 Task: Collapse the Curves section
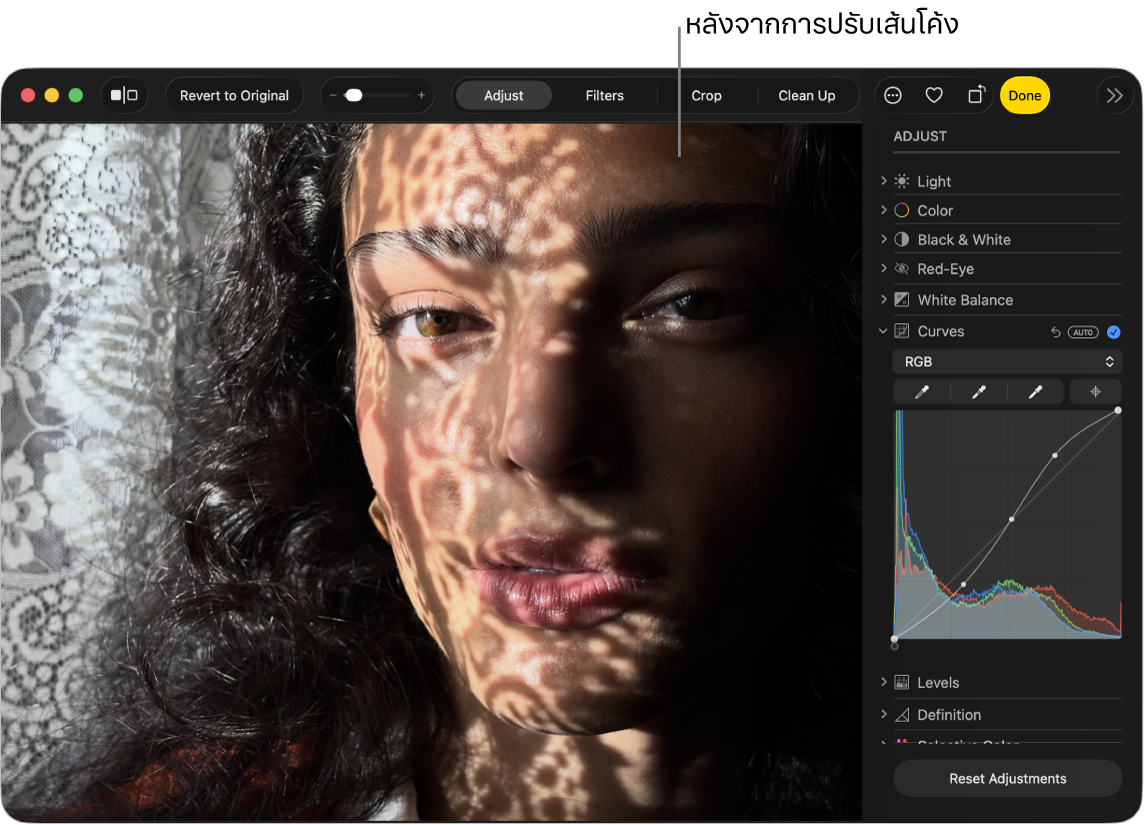(884, 331)
